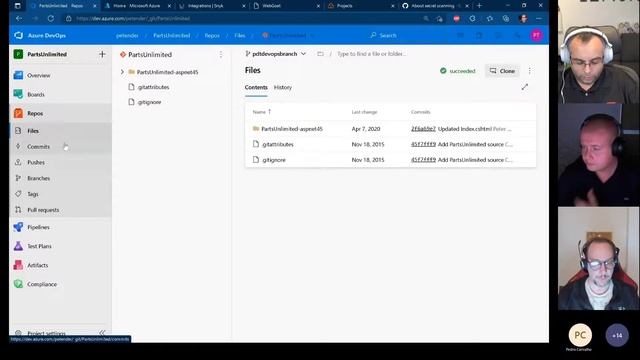Open .gitattributes in the file table
Viewport: 640px width, 360px height.
tap(278, 144)
